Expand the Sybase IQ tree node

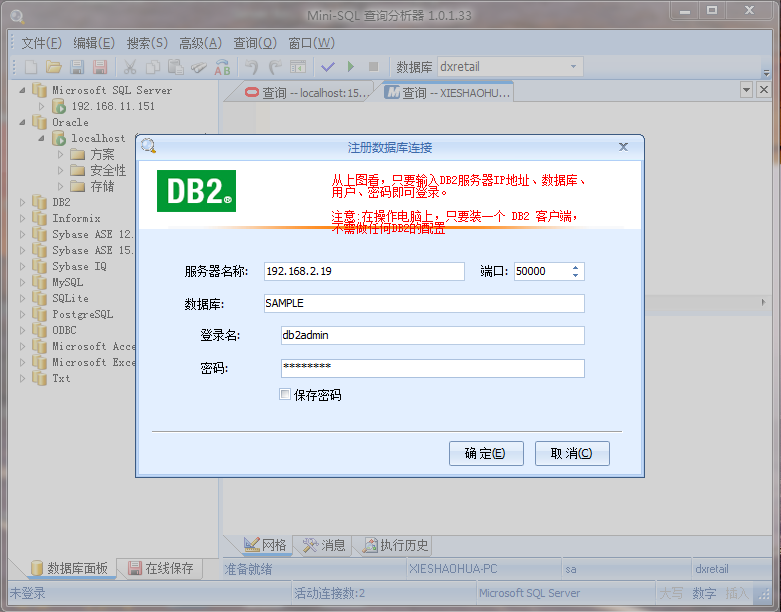click(x=22, y=266)
